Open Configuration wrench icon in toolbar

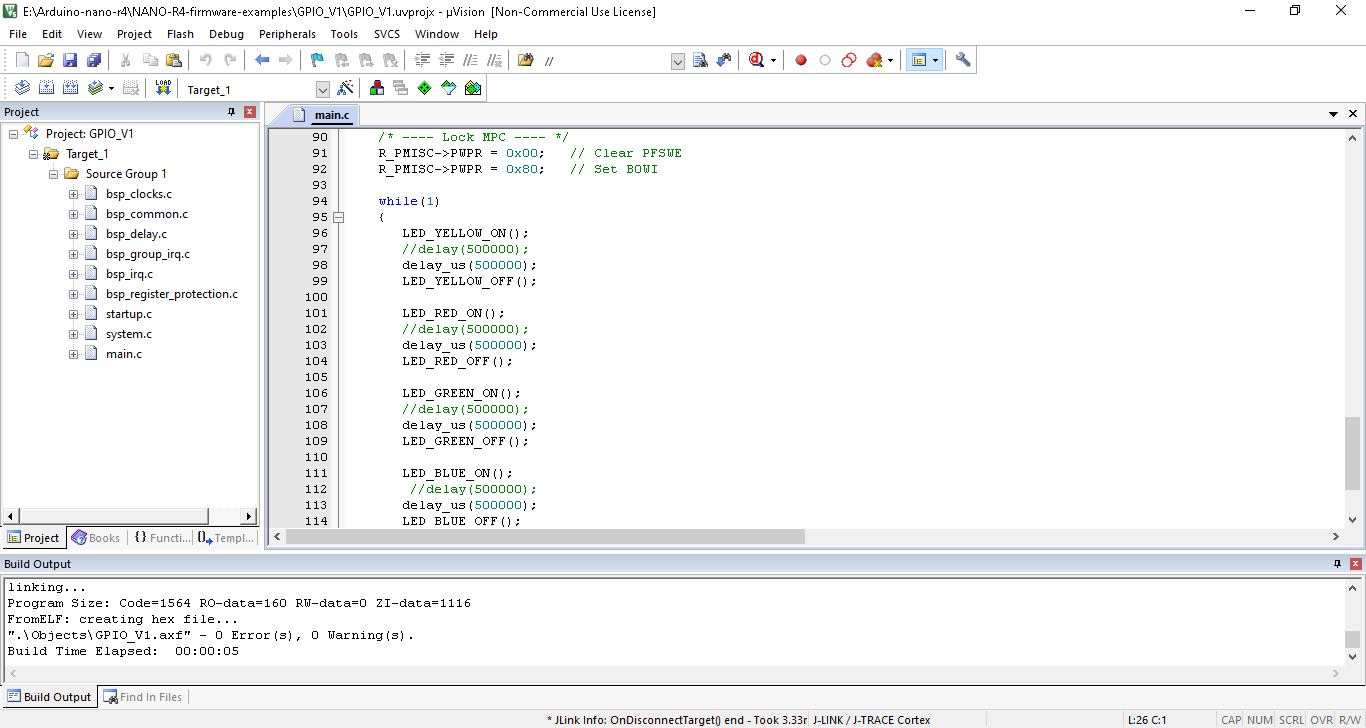963,60
